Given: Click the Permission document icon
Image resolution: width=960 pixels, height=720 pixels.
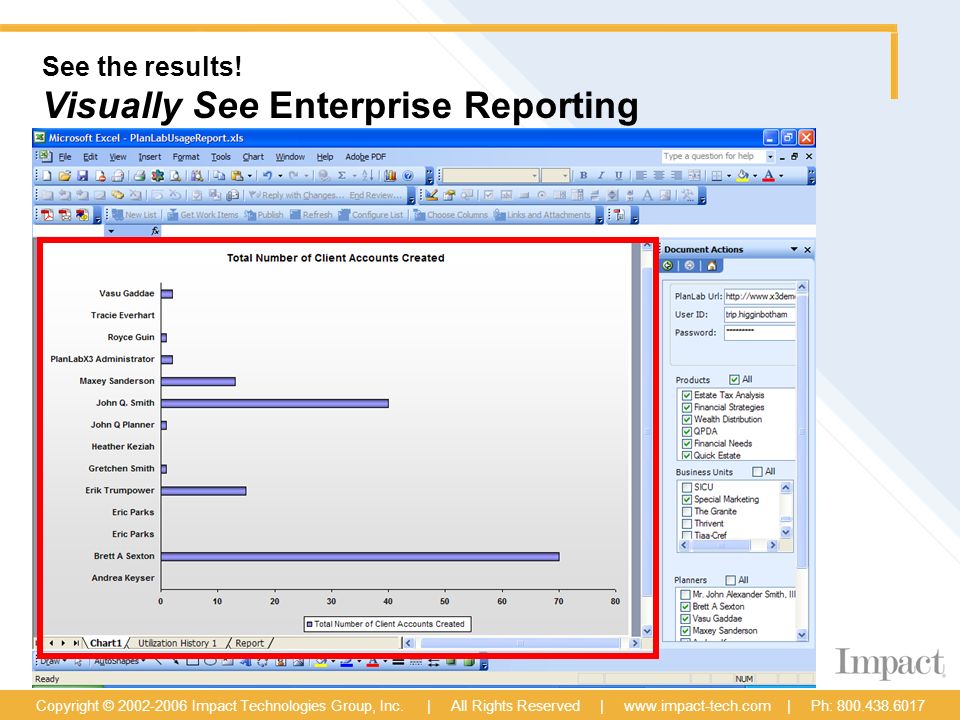Looking at the screenshot, I should pyautogui.click(x=100, y=176).
